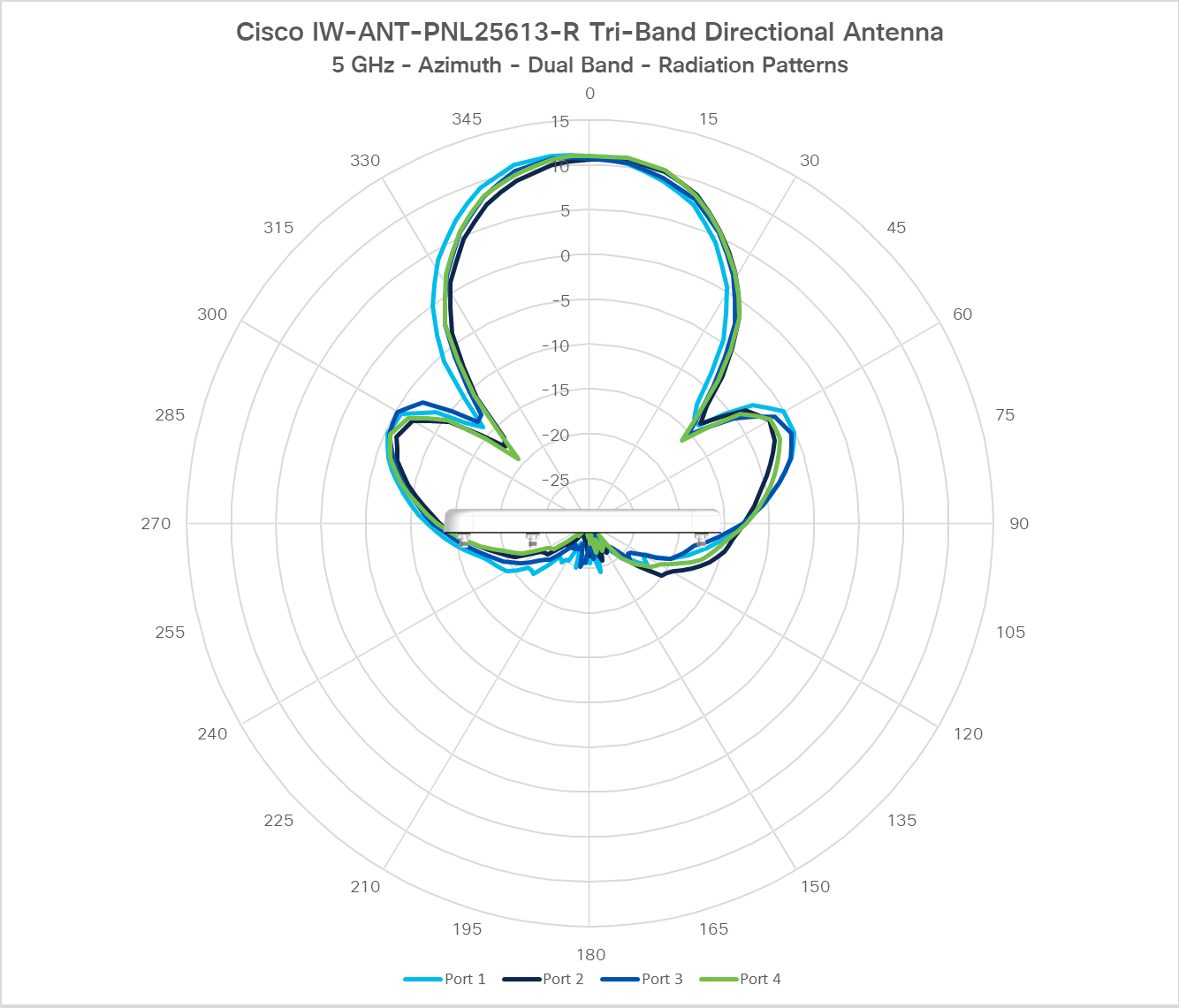Click the 45 degree angle label
1179x1008 pixels.
tap(896, 228)
